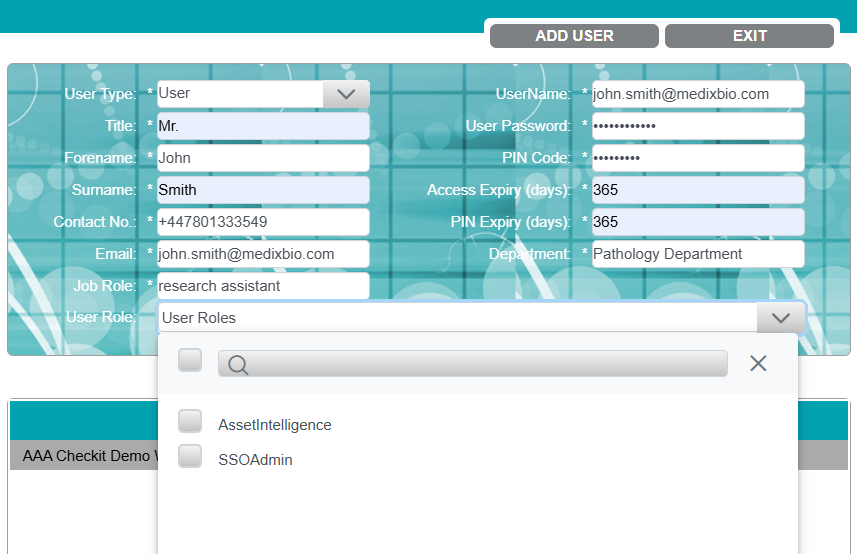The image size is (857, 554).
Task: Toggle the select-all roles checkbox
Action: (190, 361)
